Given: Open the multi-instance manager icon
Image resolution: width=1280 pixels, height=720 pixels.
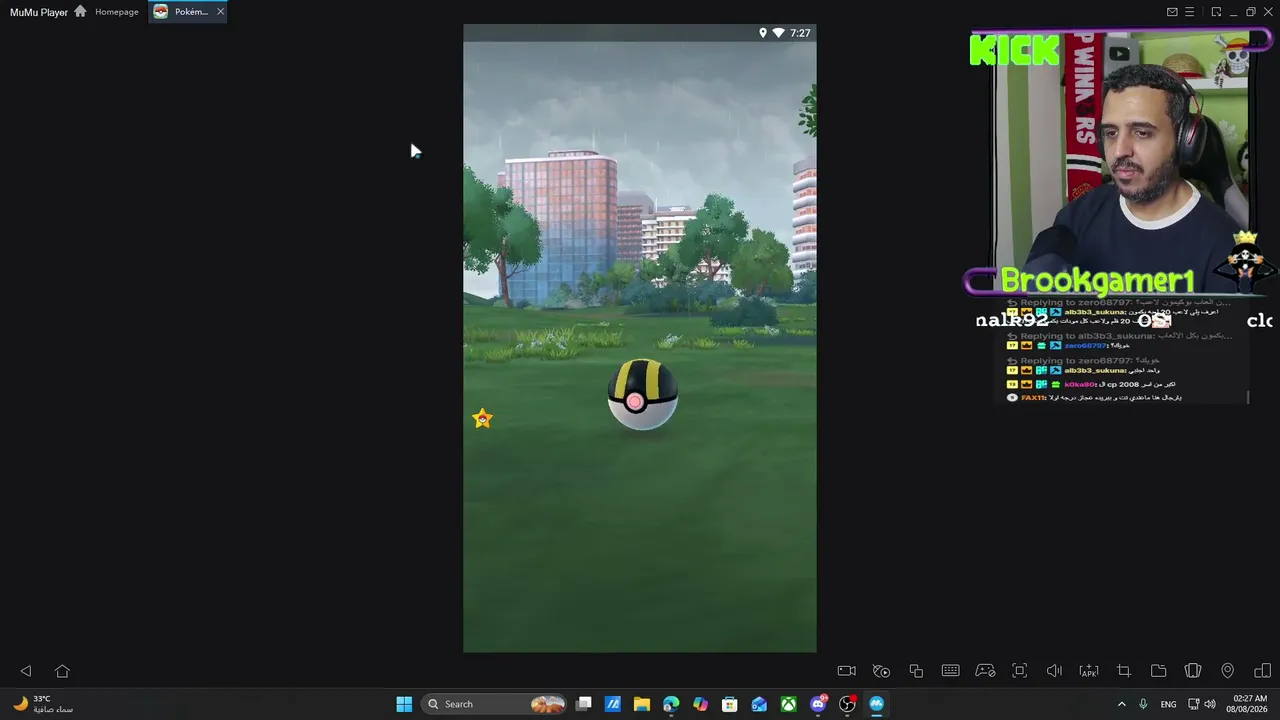Looking at the screenshot, I should pos(916,671).
